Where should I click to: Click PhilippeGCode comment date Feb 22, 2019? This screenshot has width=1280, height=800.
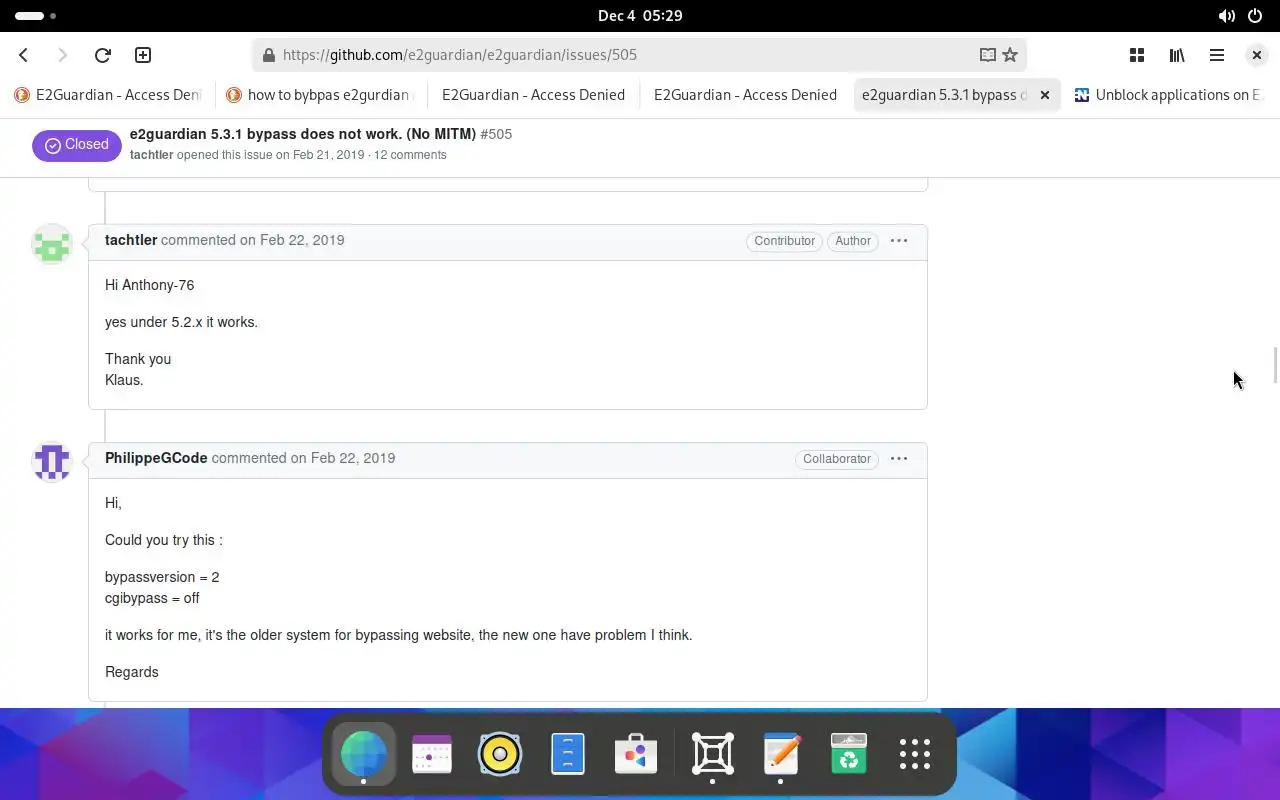click(343, 458)
